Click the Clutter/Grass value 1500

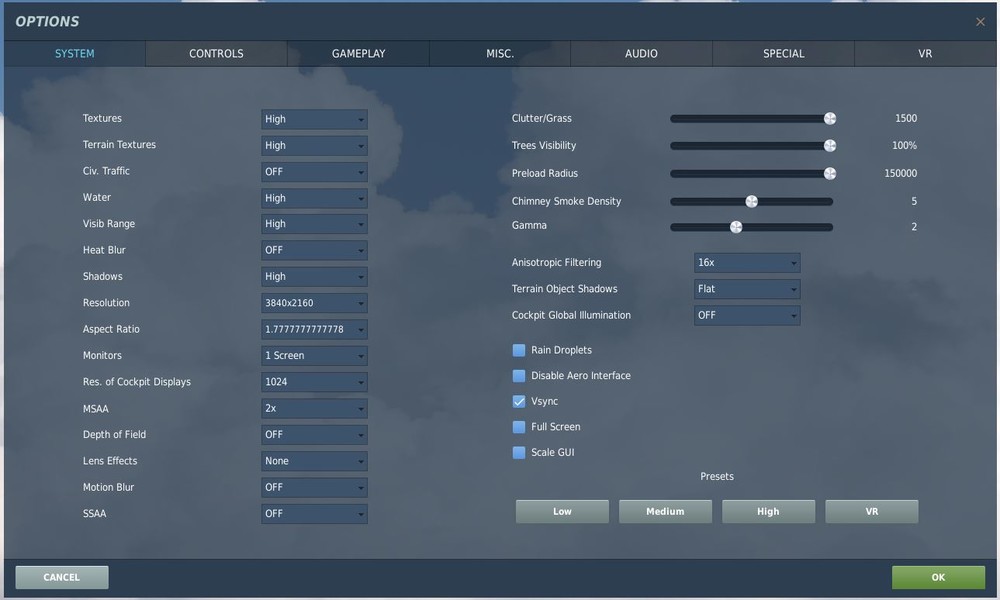click(x=906, y=118)
